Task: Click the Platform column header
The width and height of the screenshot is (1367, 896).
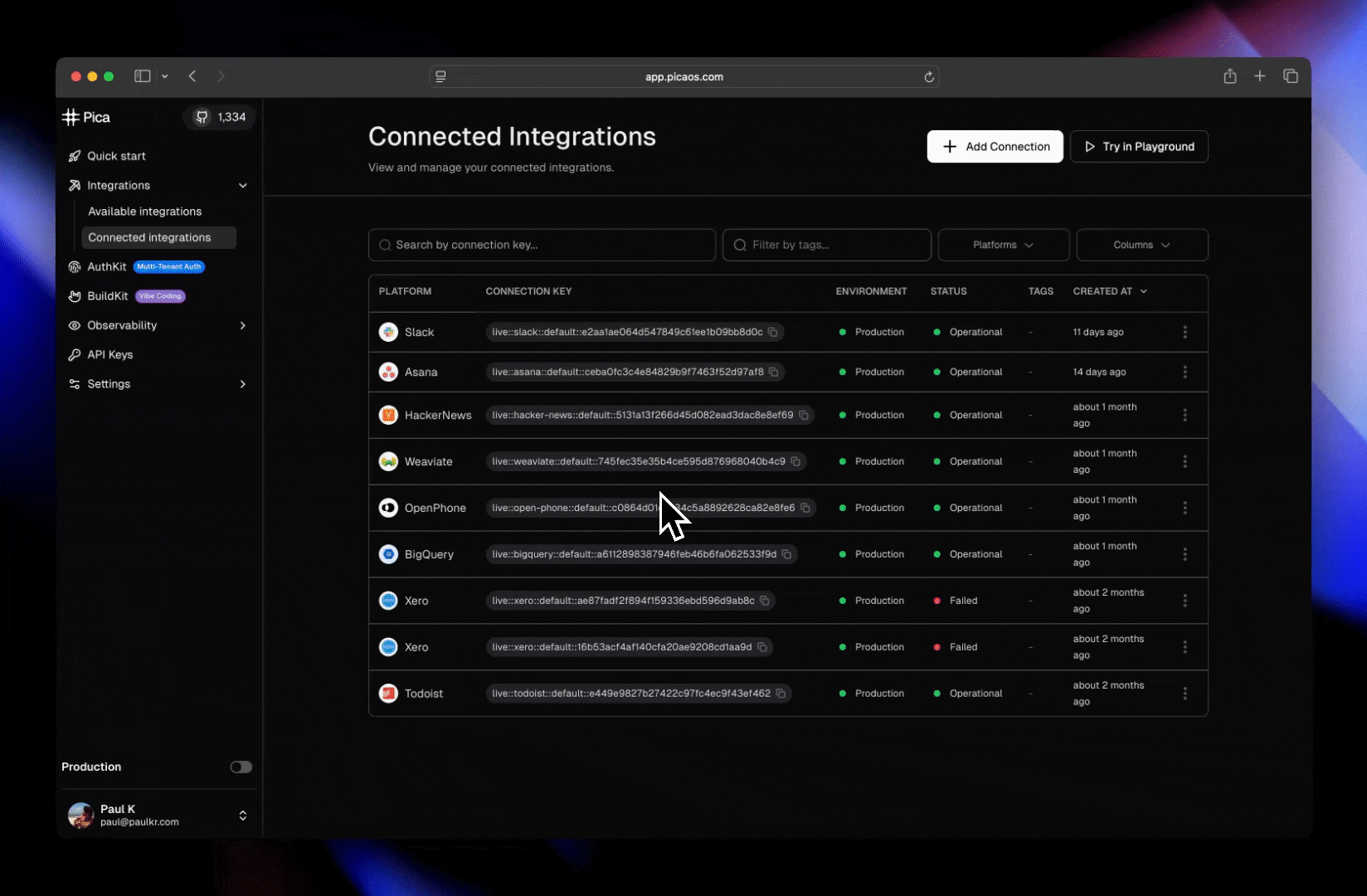Action: tap(405, 291)
